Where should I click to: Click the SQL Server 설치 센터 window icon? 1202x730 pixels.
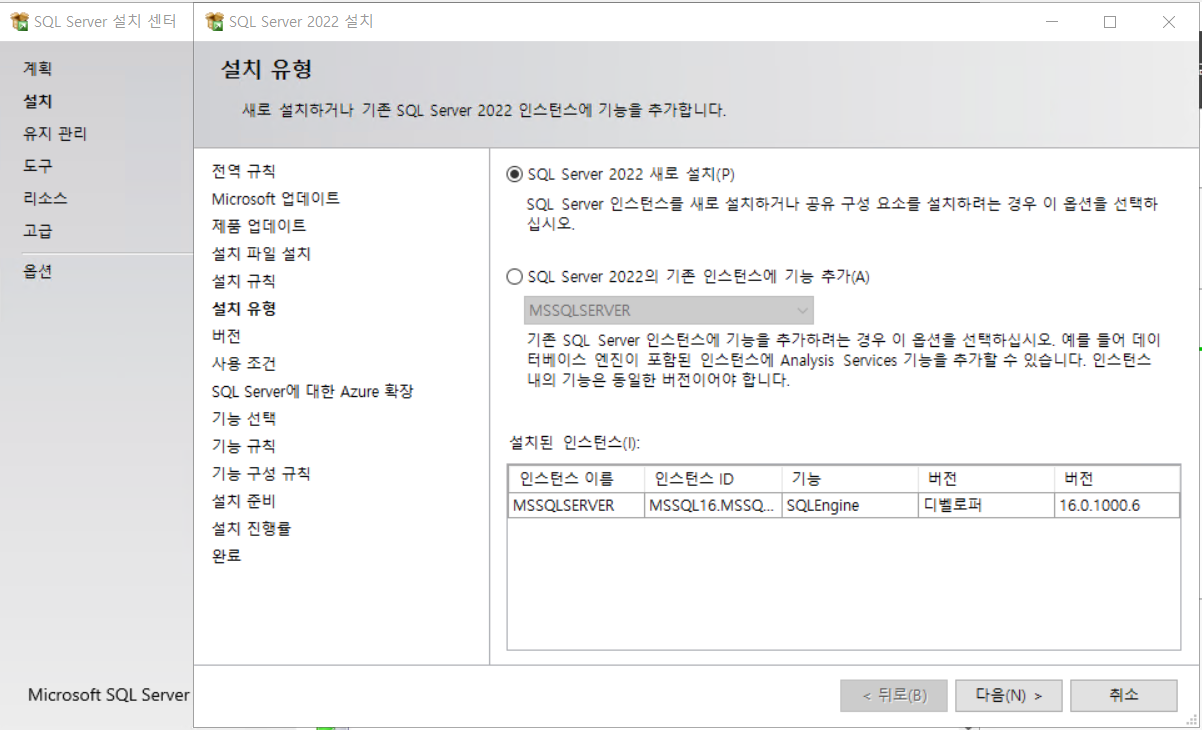coord(20,21)
